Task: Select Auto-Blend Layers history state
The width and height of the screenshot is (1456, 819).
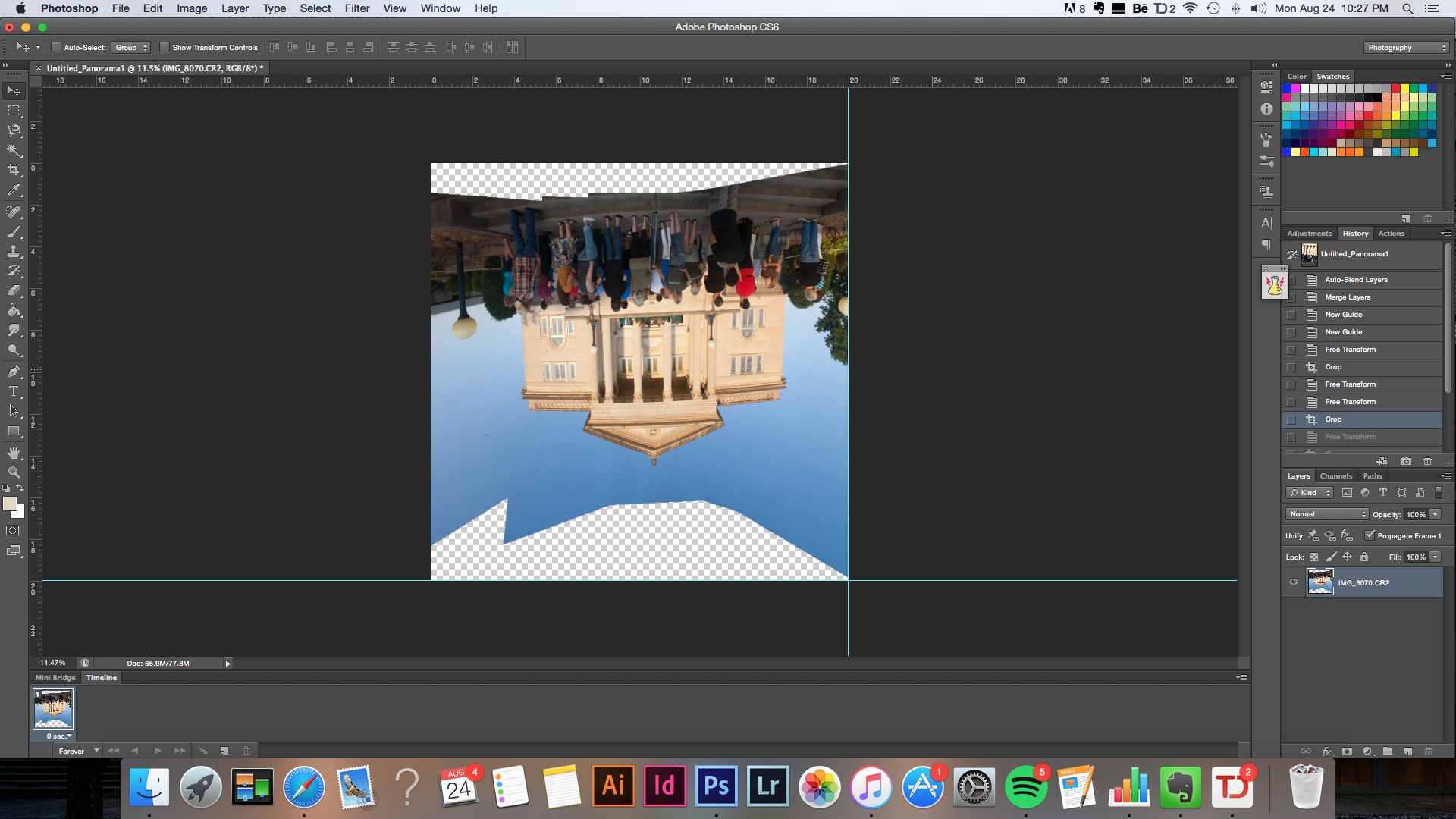Action: coord(1363,280)
